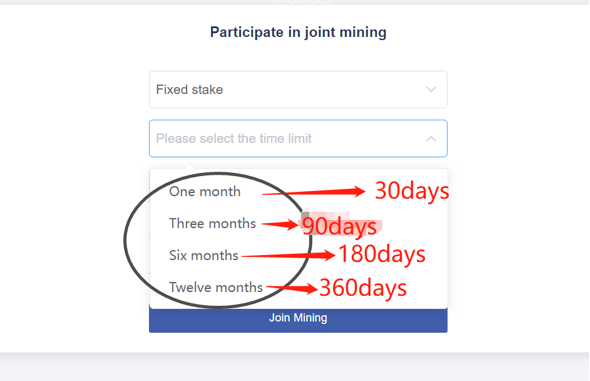Collapse the time limit list with the up chevron

pyautogui.click(x=431, y=139)
